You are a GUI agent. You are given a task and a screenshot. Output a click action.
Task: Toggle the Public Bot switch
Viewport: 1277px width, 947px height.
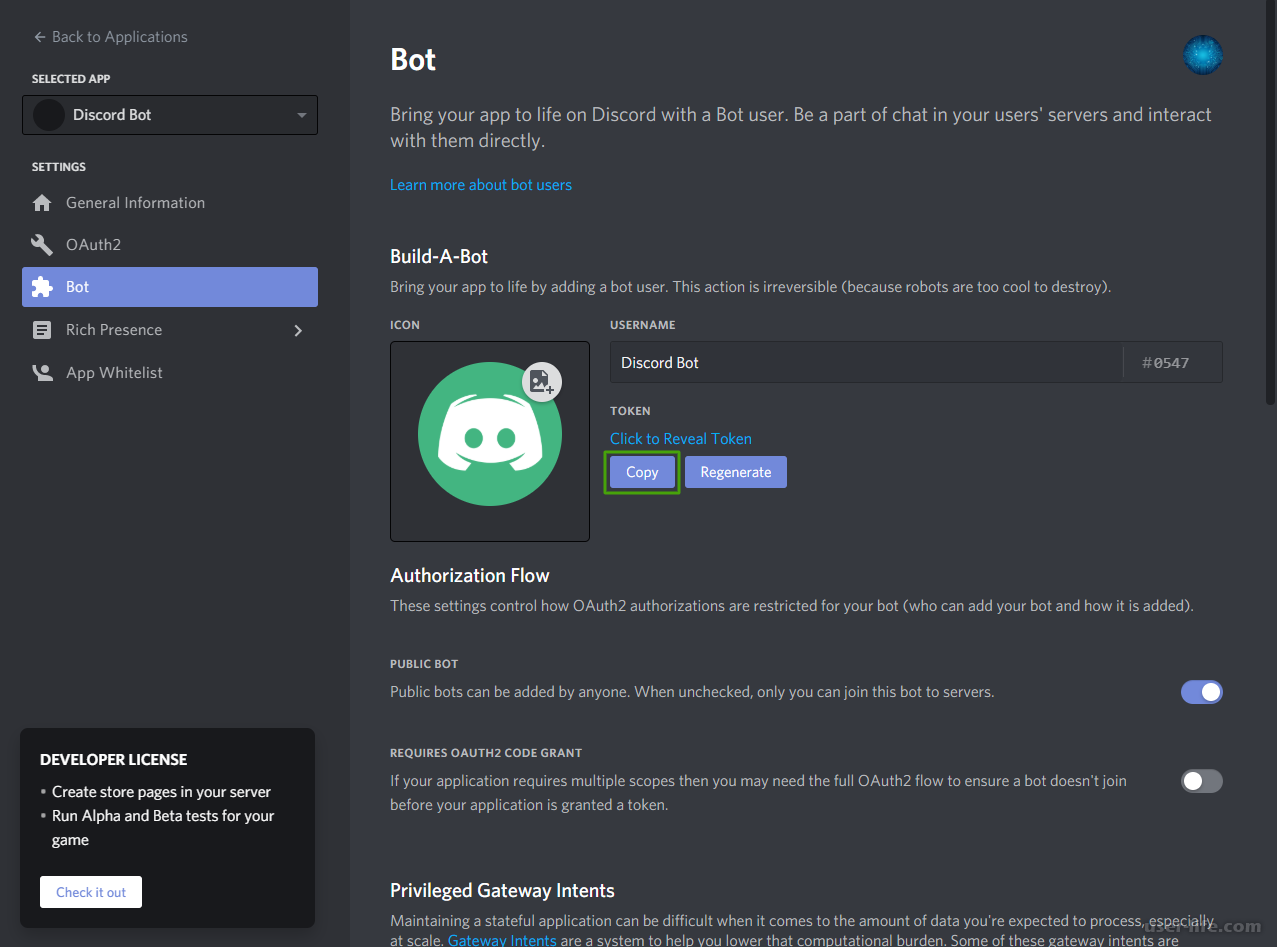pos(1202,692)
